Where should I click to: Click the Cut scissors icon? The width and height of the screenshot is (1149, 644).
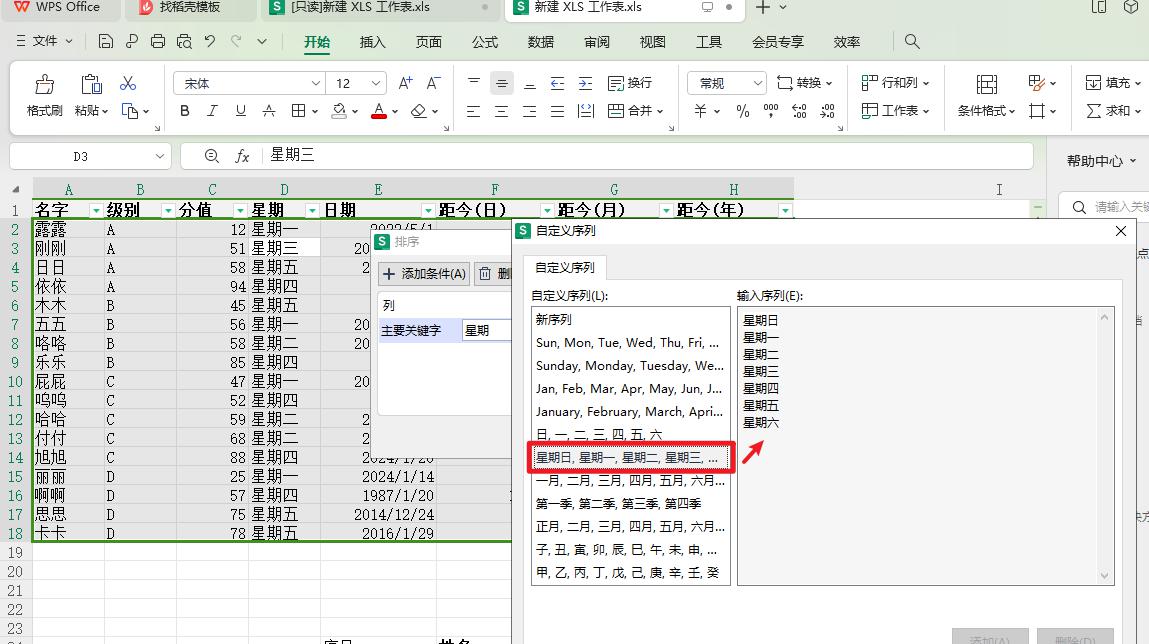pyautogui.click(x=128, y=84)
